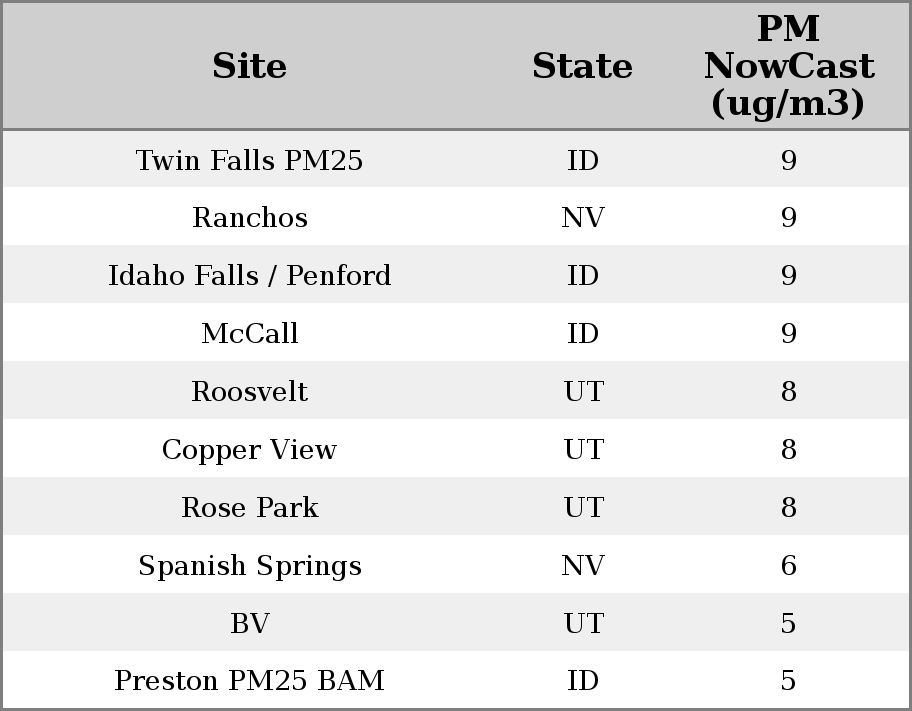Click the state cell for Roosvelt

click(582, 392)
